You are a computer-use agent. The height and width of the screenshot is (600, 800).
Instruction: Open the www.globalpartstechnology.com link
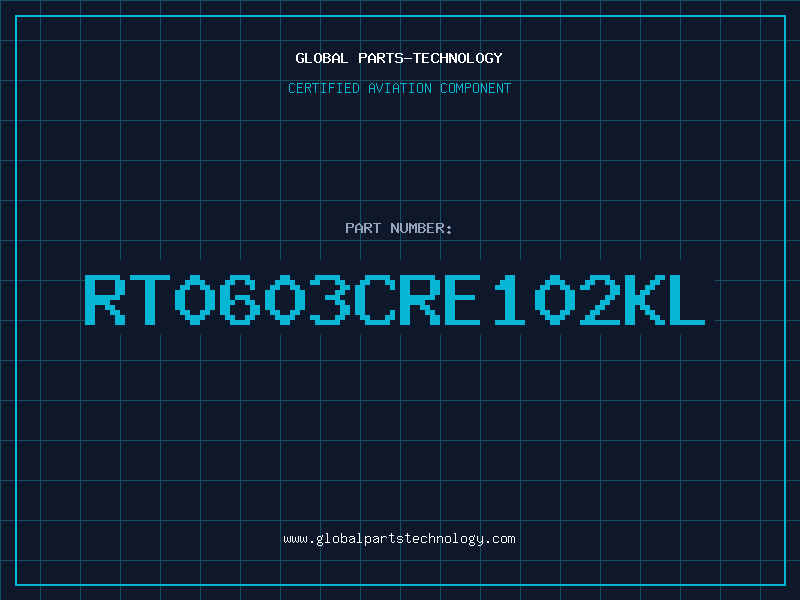click(x=399, y=539)
